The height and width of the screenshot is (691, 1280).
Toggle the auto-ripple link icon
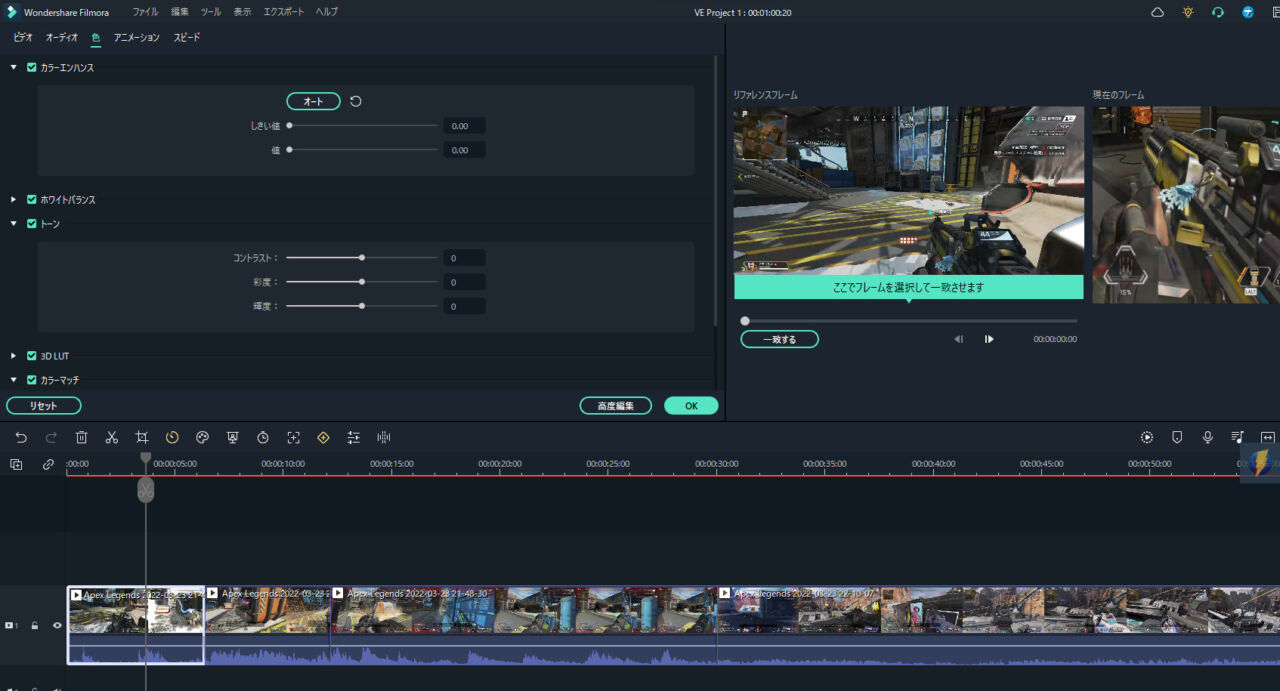(48, 464)
